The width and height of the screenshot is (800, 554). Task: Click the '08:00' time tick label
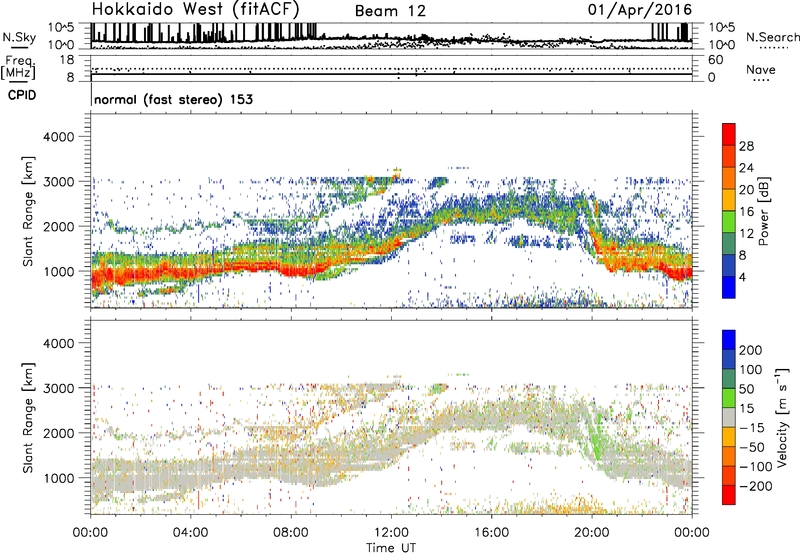click(291, 533)
